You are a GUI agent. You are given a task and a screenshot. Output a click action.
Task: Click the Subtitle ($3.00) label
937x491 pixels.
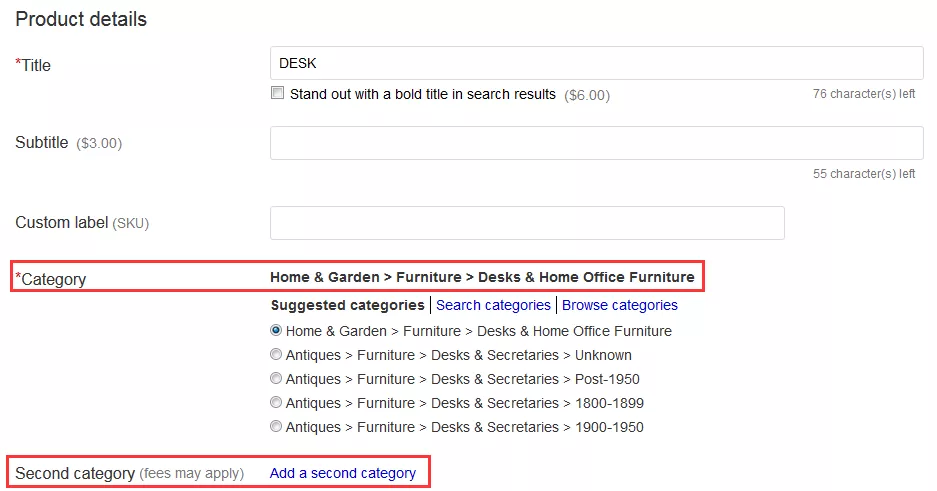(67, 143)
